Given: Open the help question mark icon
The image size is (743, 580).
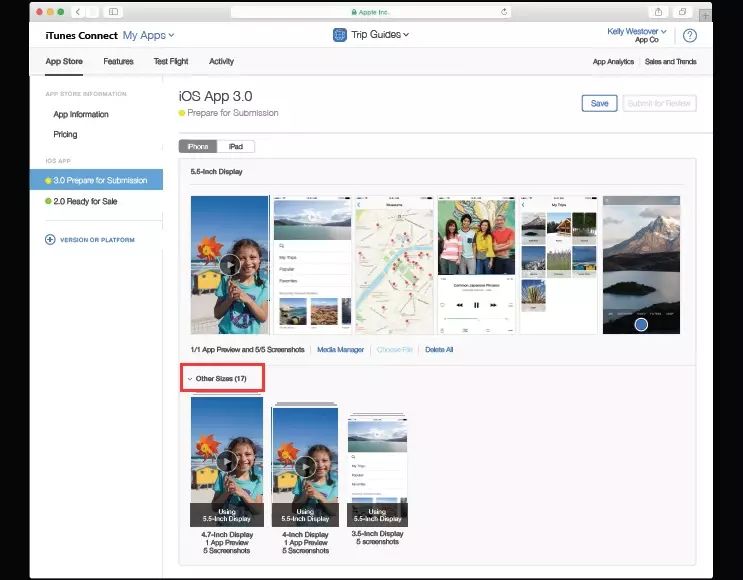Looking at the screenshot, I should [x=690, y=36].
